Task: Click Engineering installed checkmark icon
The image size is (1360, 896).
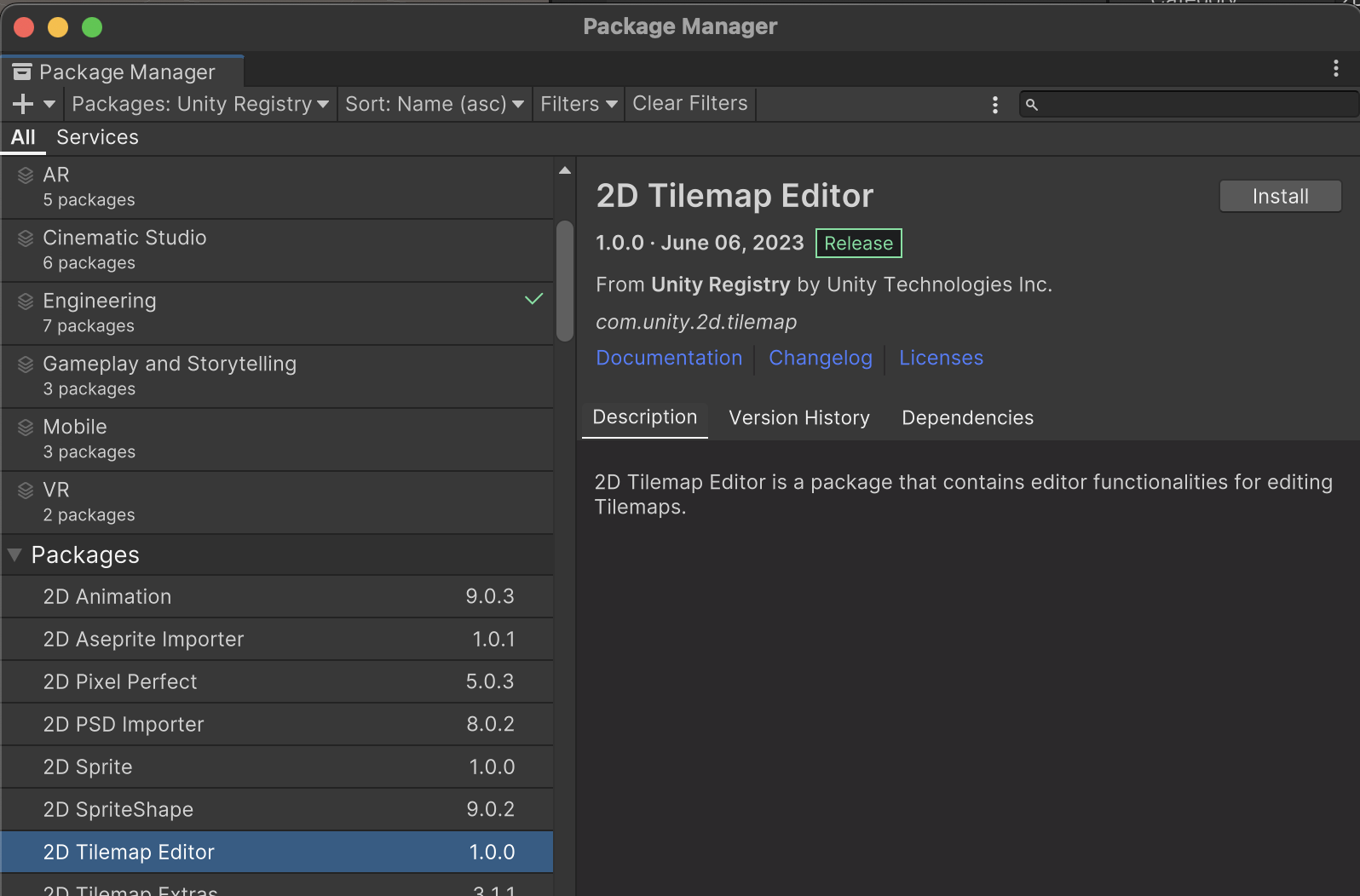Action: coord(533,299)
